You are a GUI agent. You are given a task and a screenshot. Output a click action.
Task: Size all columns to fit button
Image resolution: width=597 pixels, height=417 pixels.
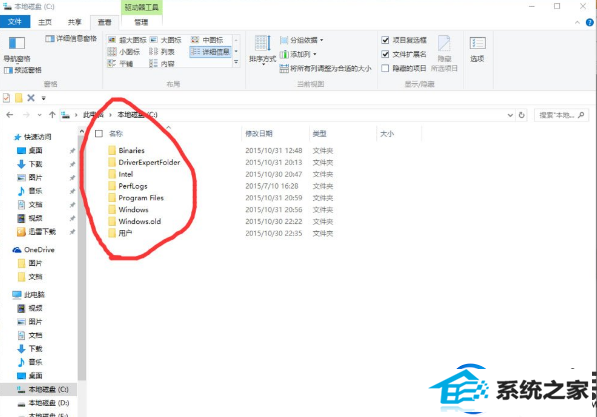coord(326,69)
